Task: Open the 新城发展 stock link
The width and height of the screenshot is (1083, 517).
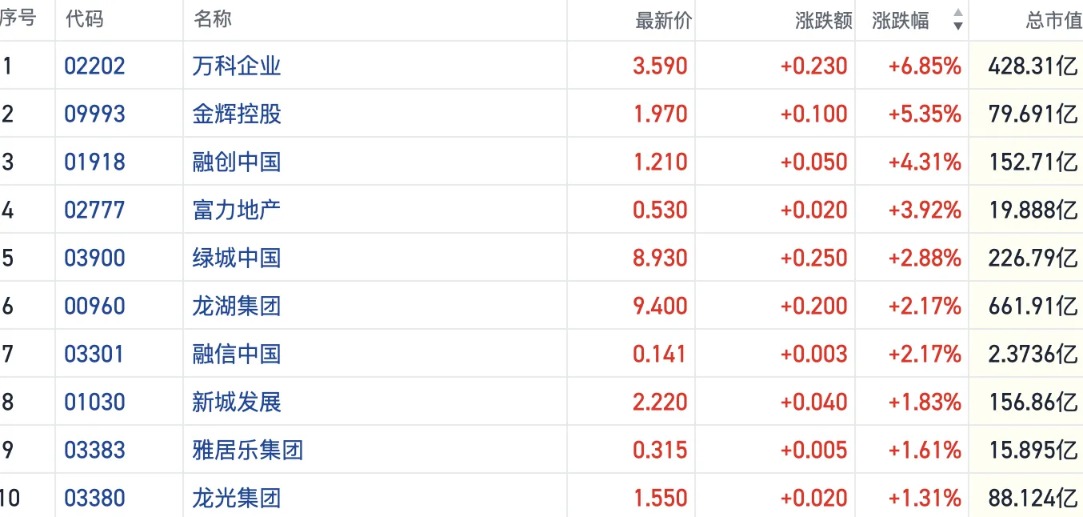Action: pyautogui.click(x=237, y=402)
